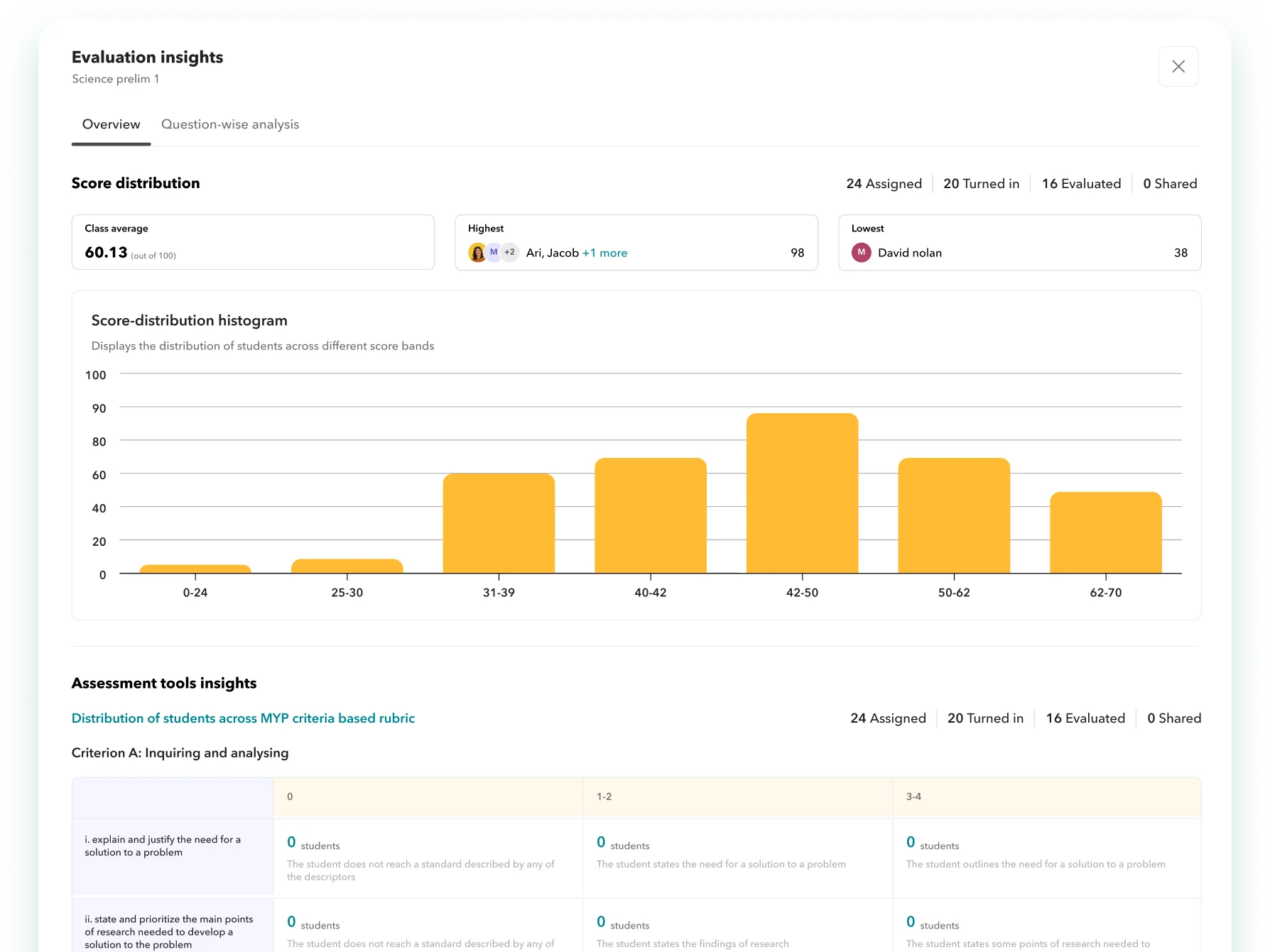Screen dimensions: 1270x952
Task: Click the '+1 more' highest scorers link
Action: click(x=604, y=253)
